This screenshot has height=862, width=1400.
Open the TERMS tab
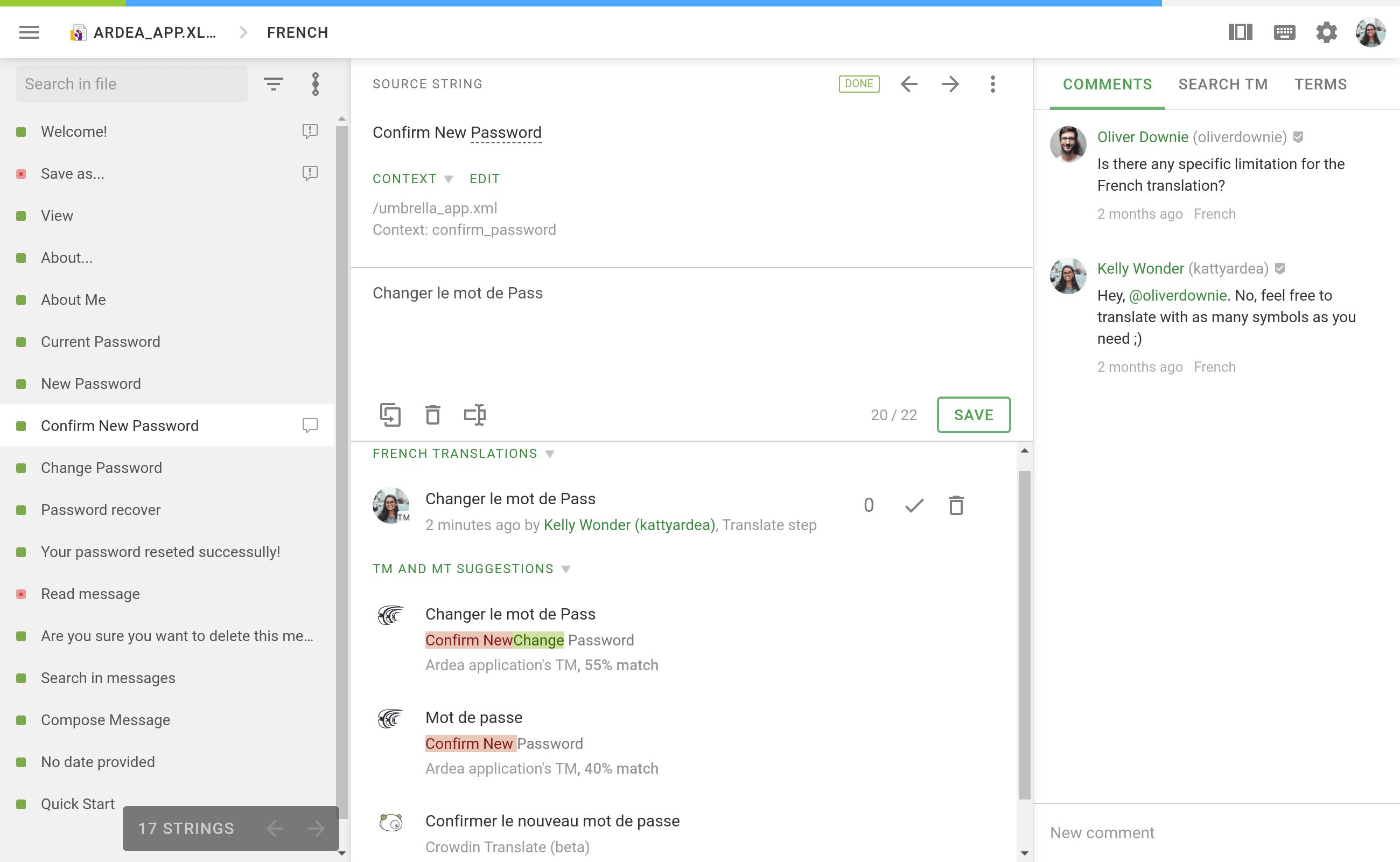tap(1321, 84)
